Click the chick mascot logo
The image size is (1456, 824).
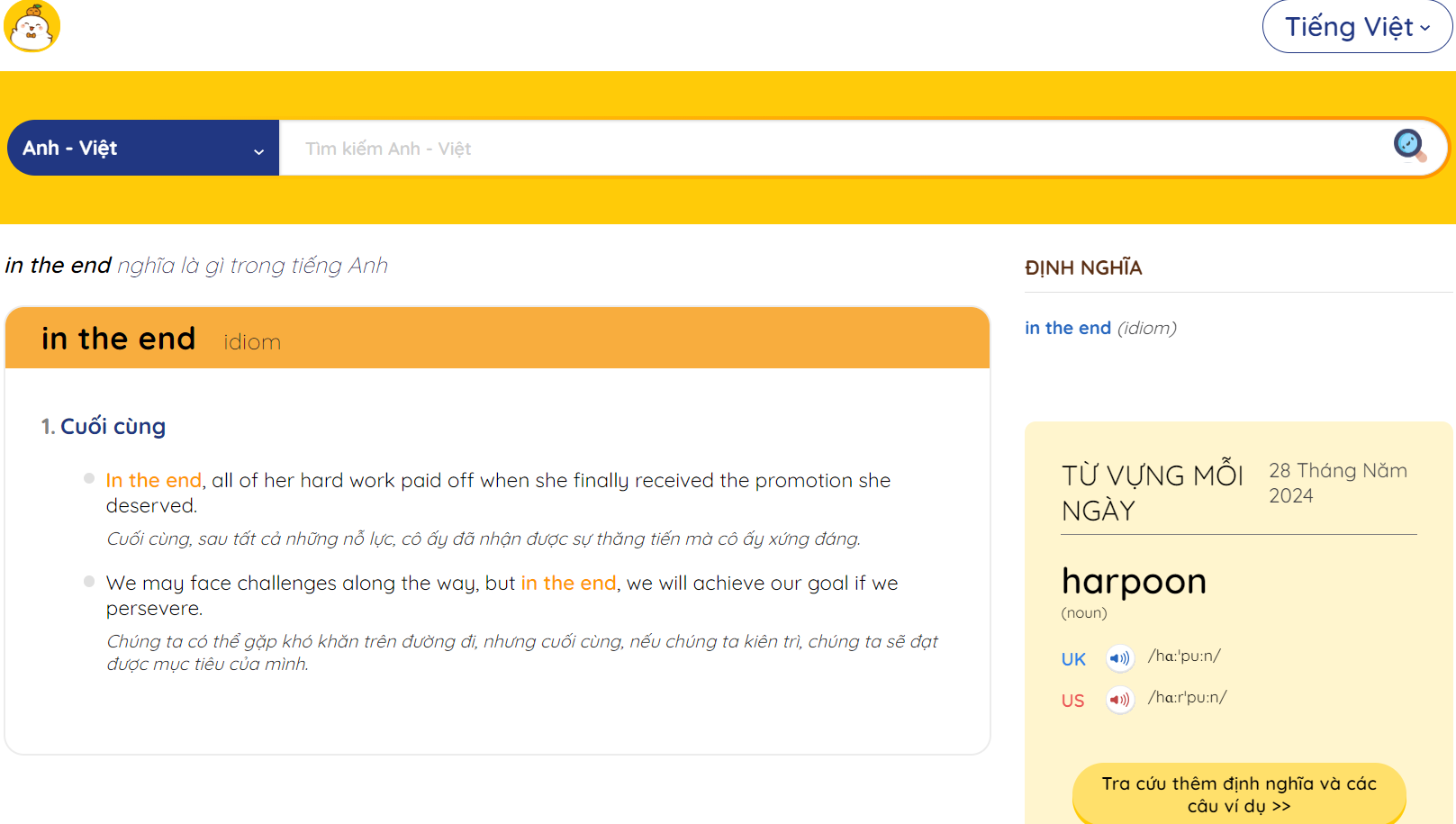[x=32, y=26]
